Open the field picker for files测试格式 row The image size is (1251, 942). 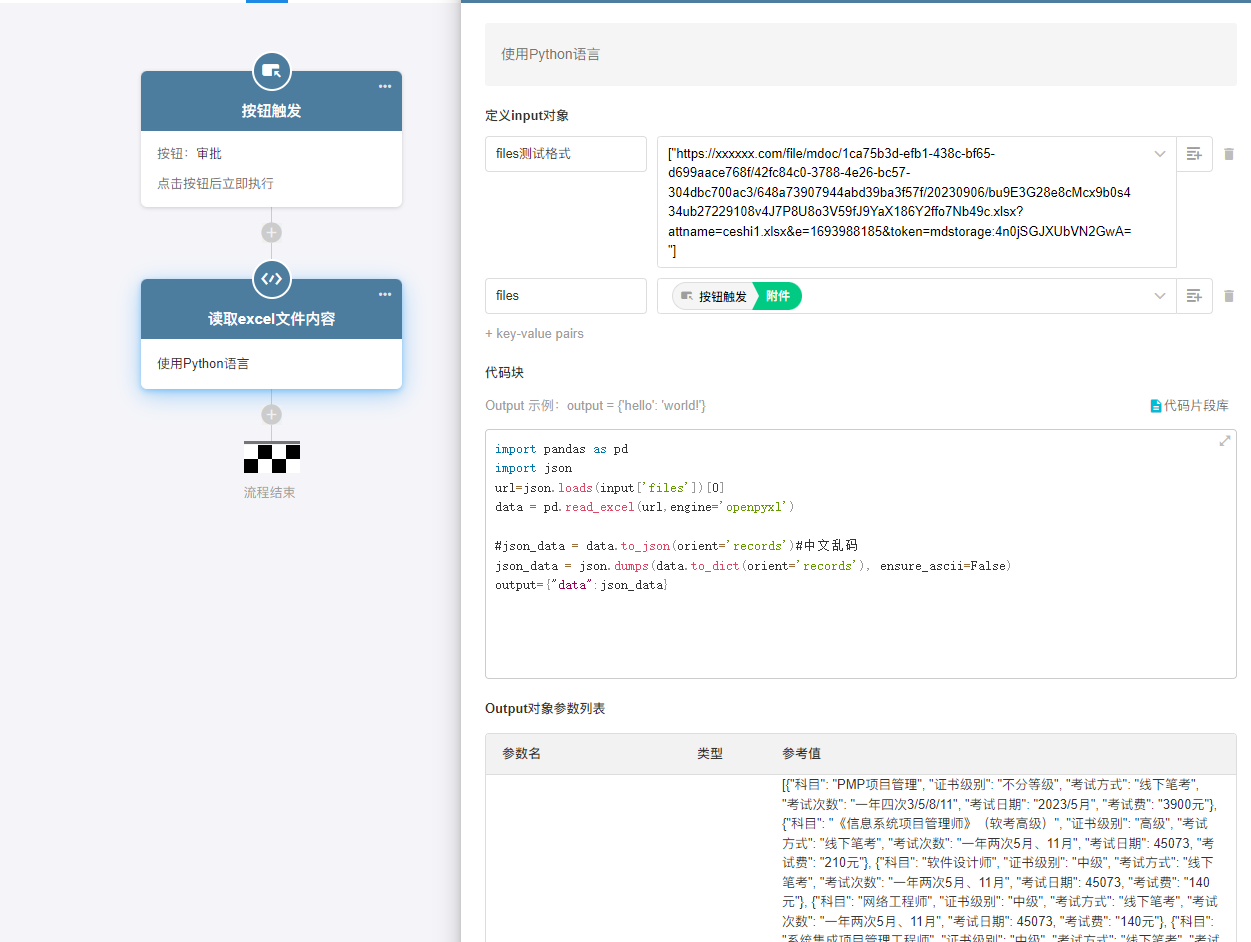[x=1194, y=154]
